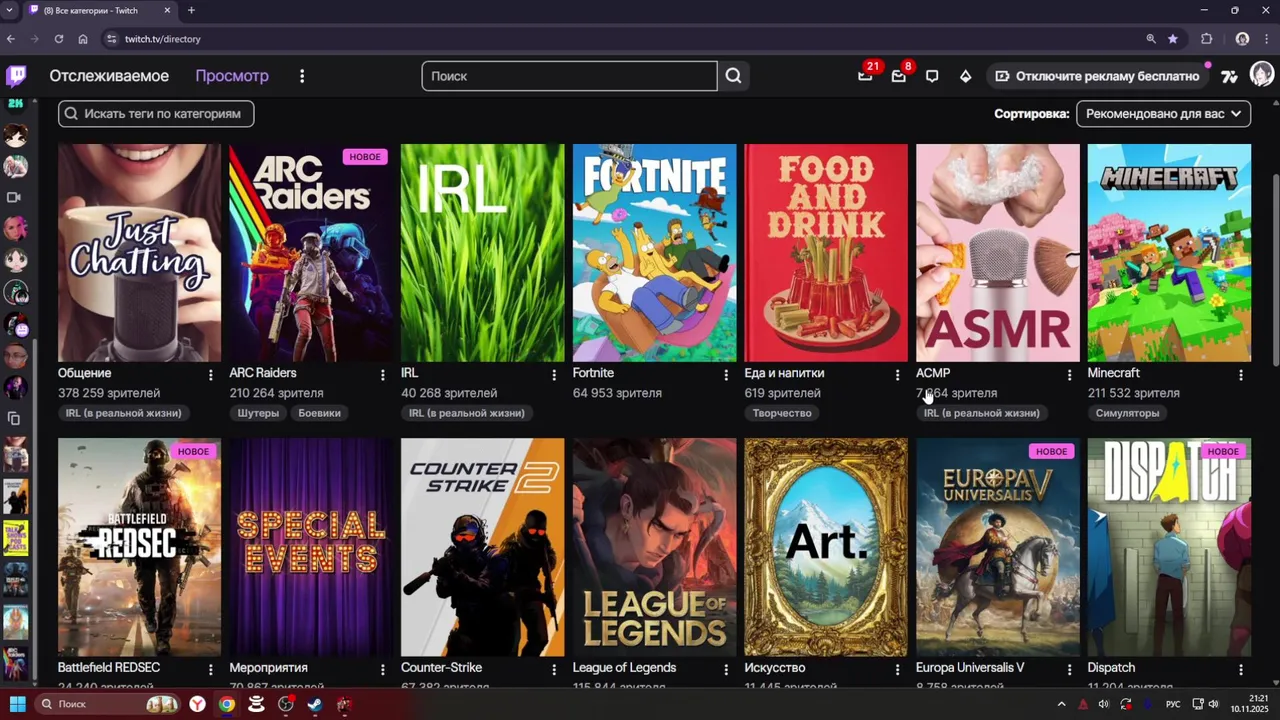Open options for Еда и напитки category

[897, 374]
